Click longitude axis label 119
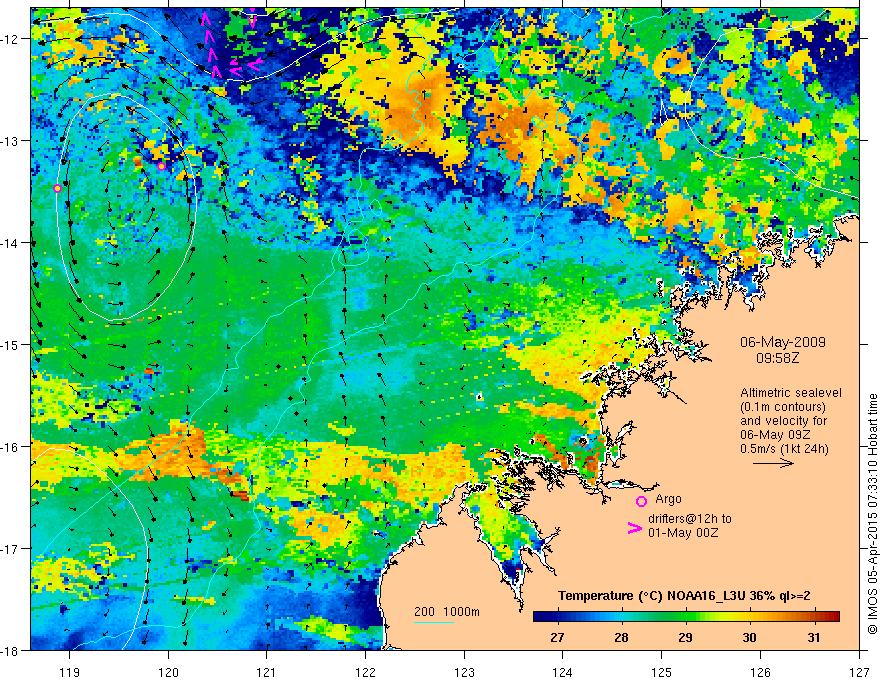Viewport: 880px width, 680px height. (70, 672)
